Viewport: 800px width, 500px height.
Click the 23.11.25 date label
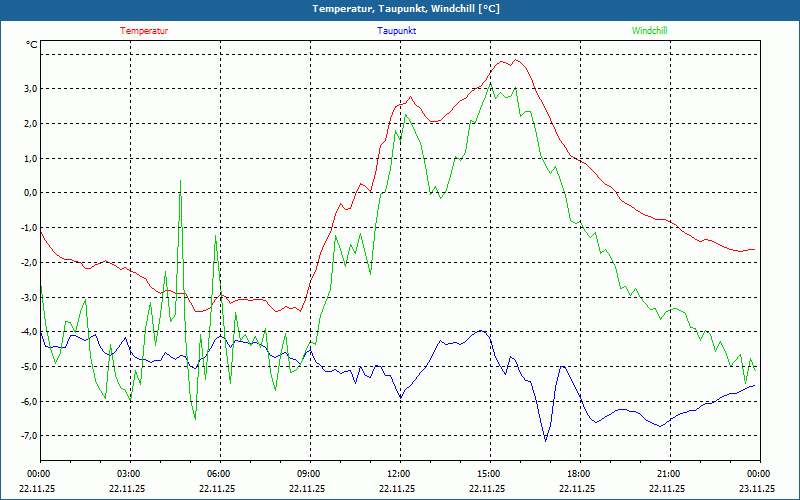pos(757,489)
